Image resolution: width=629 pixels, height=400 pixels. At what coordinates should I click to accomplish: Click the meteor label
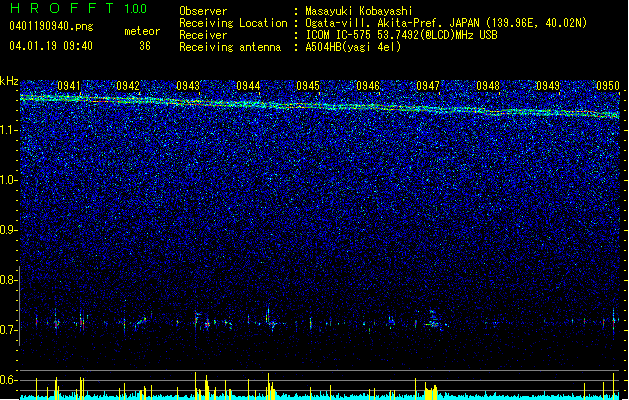tap(142, 31)
